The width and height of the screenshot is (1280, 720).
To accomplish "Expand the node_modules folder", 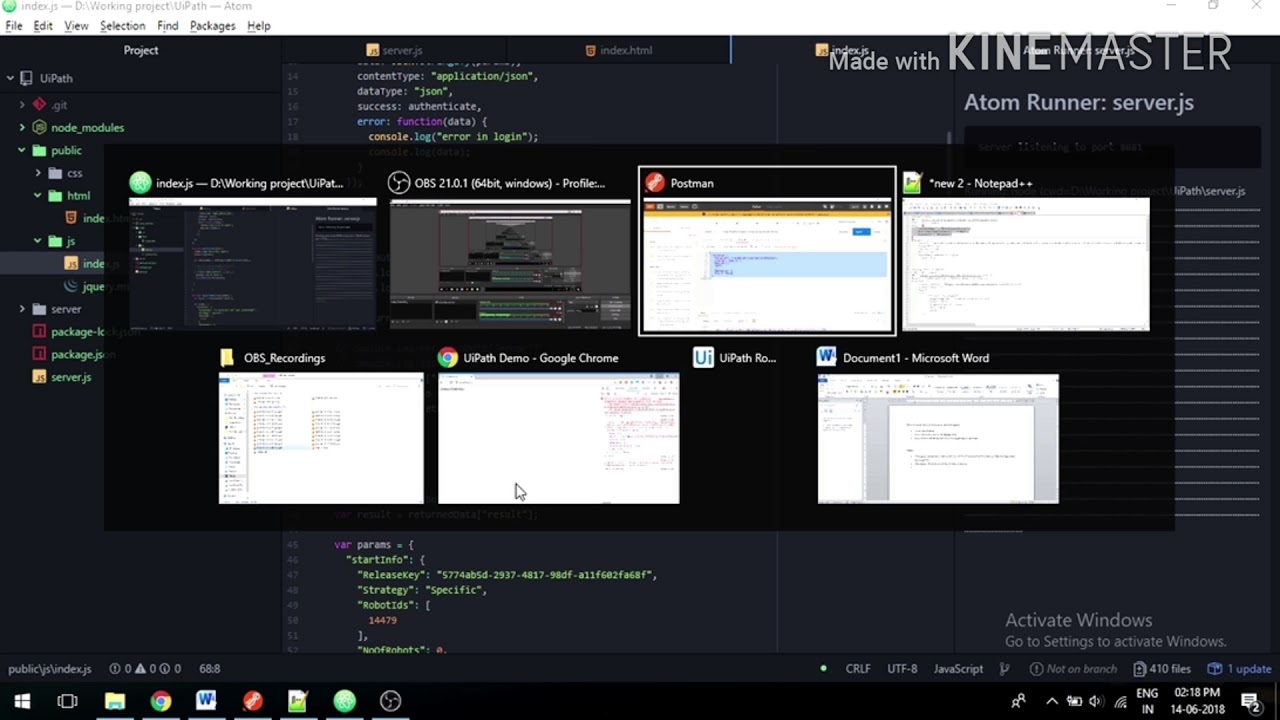I will pyautogui.click(x=22, y=128).
